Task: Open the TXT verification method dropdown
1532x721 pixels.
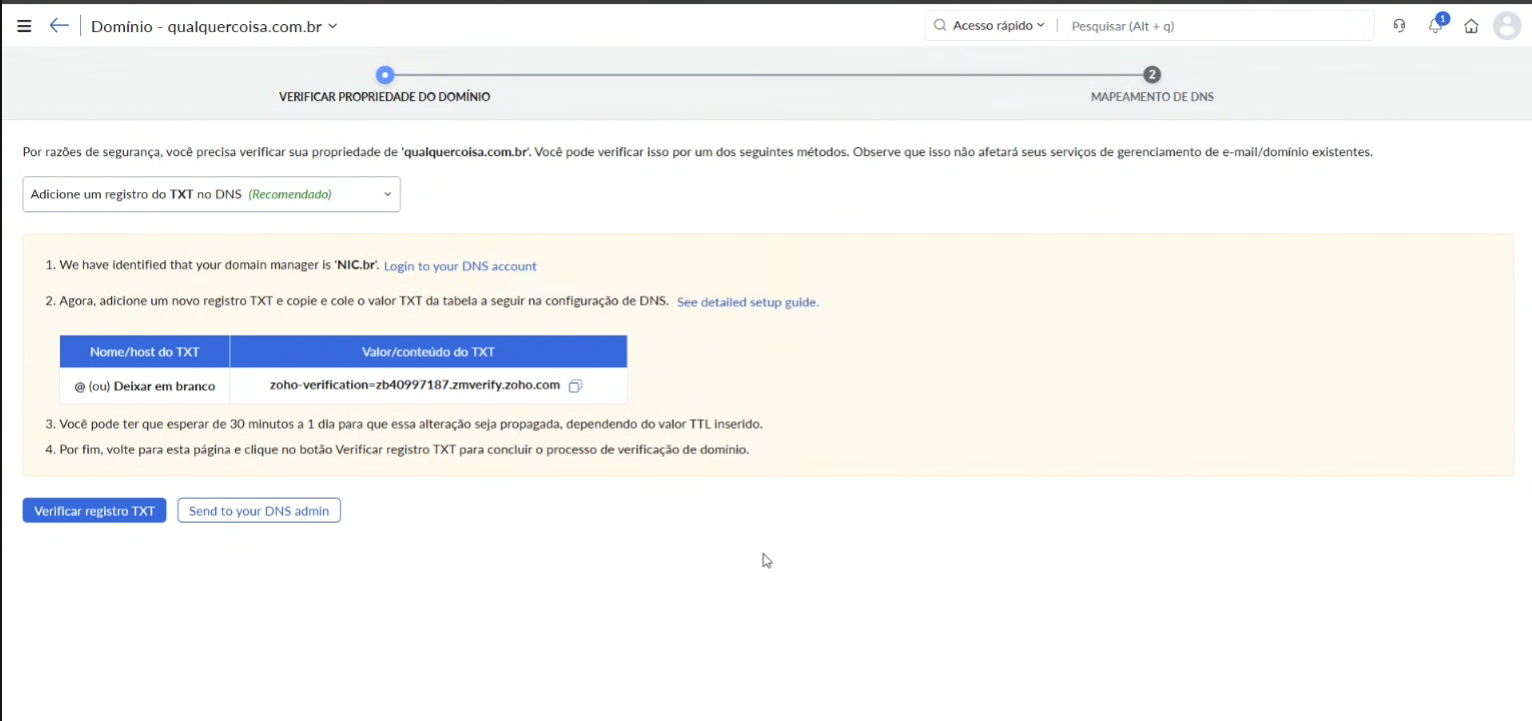Action: (211, 194)
